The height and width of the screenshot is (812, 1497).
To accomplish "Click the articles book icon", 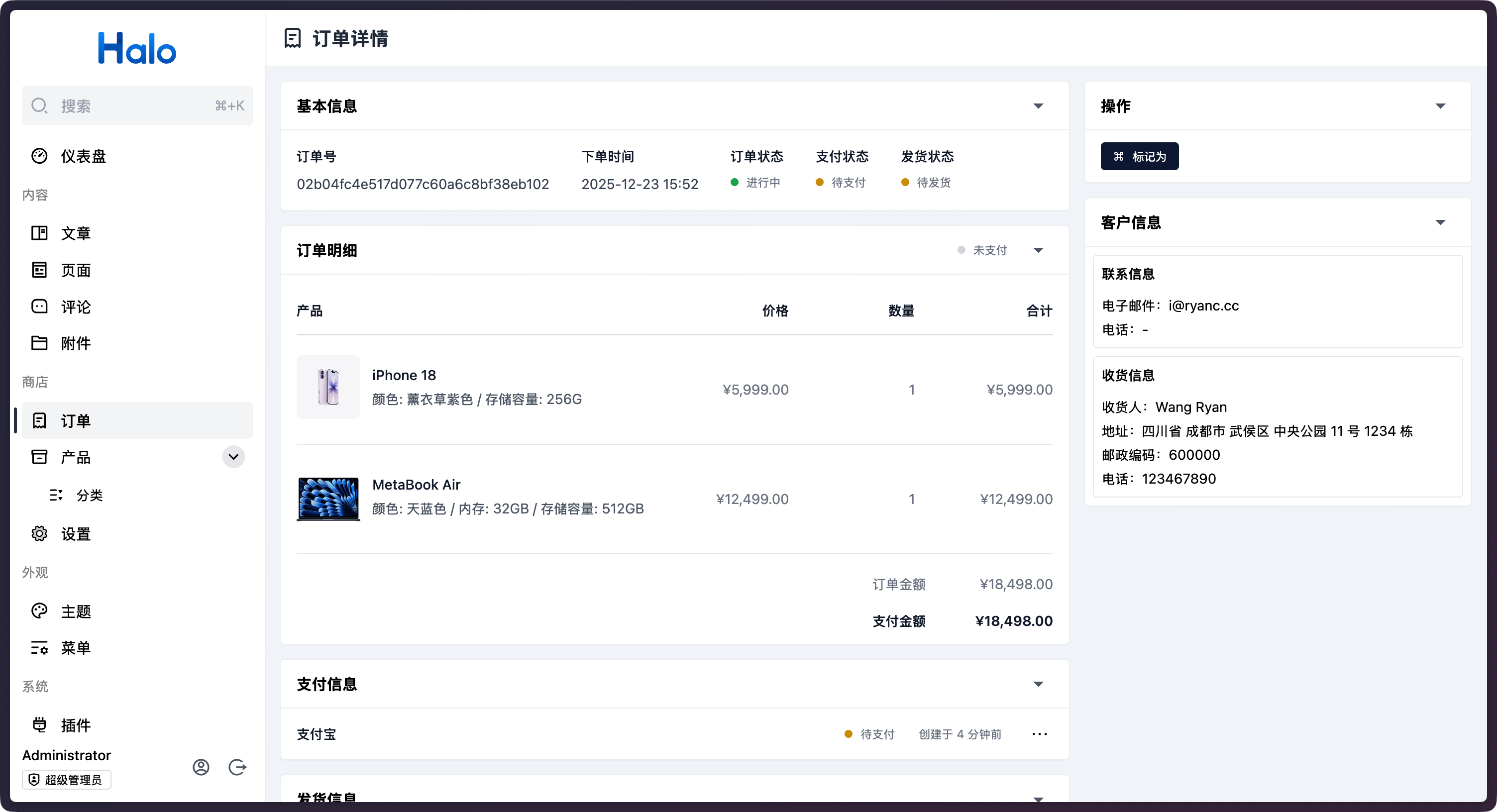I will 39,233.
